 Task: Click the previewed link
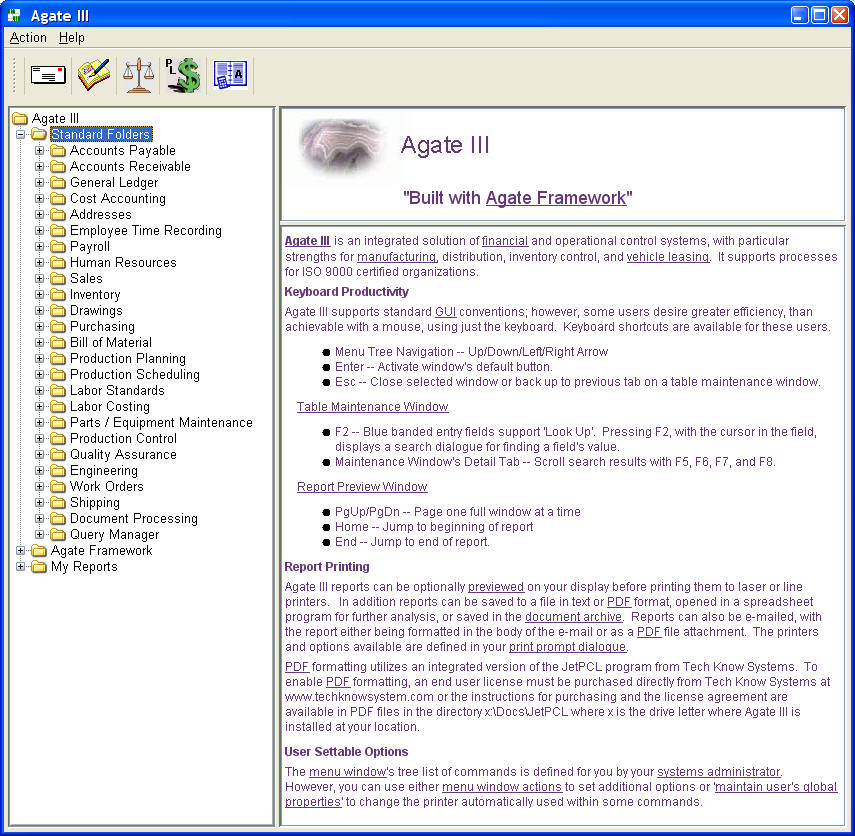click(496, 587)
